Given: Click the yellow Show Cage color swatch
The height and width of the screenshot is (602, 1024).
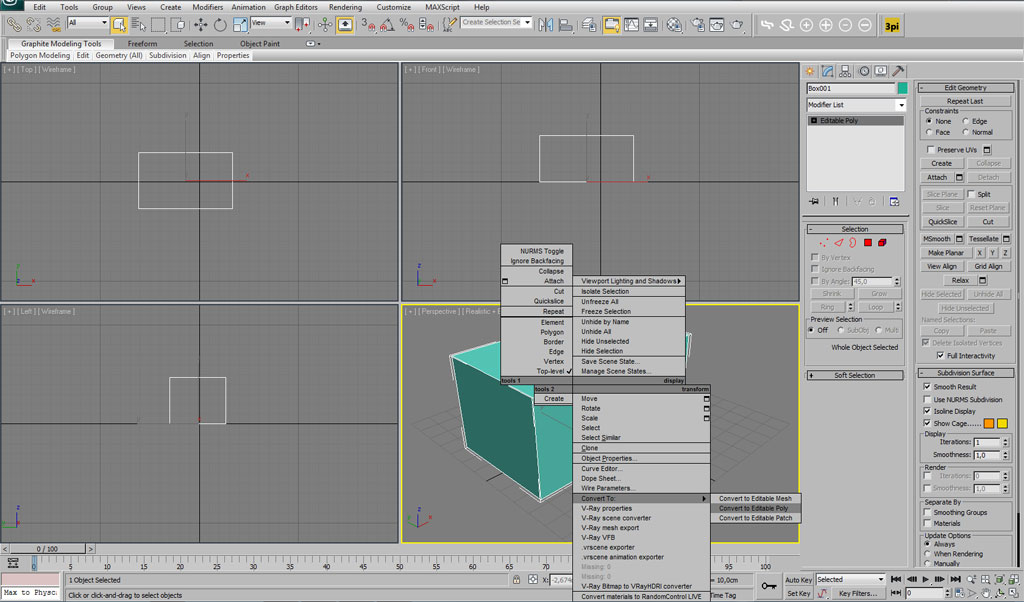Looking at the screenshot, I should click(1002, 424).
